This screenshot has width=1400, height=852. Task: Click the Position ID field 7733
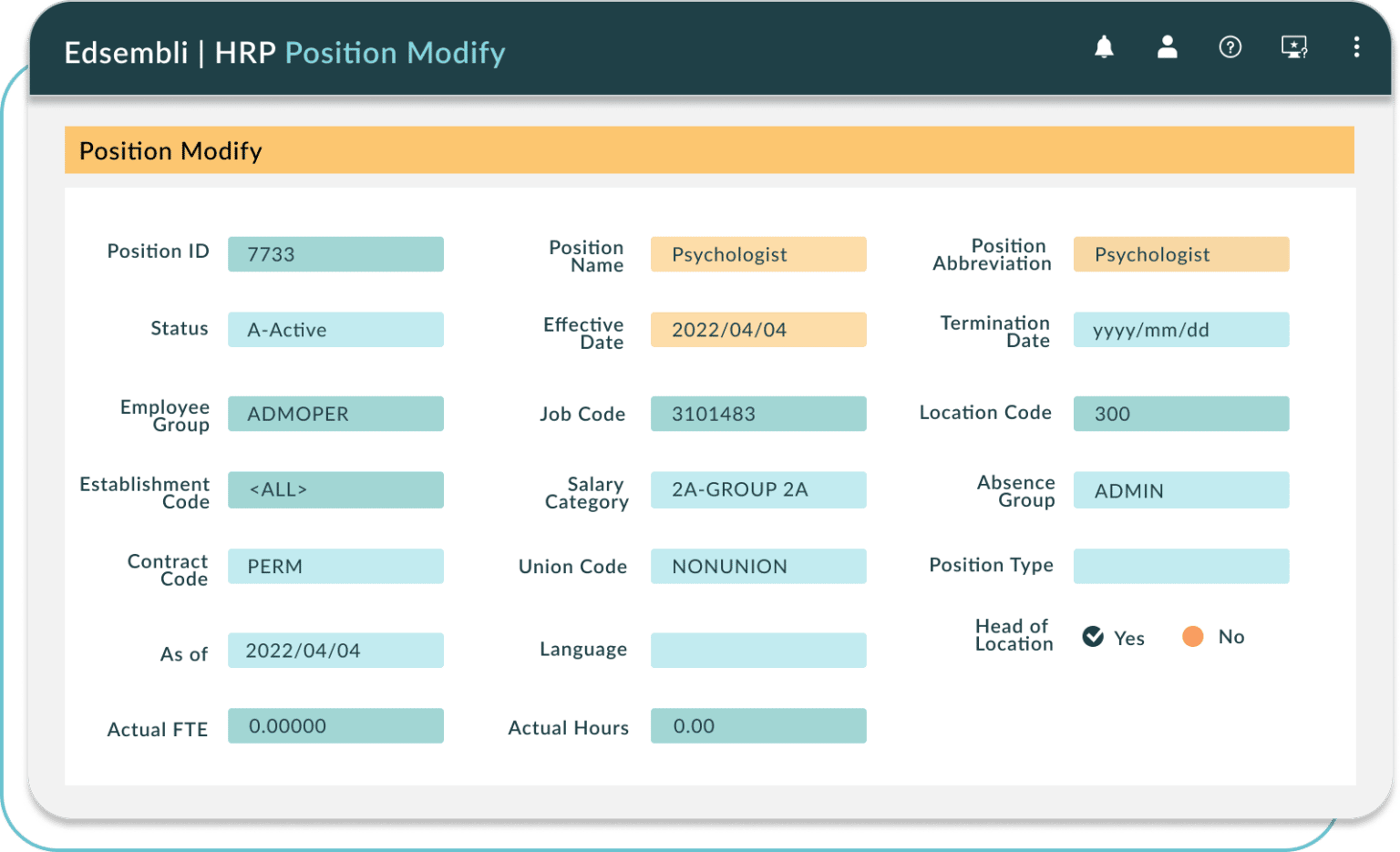tap(335, 254)
